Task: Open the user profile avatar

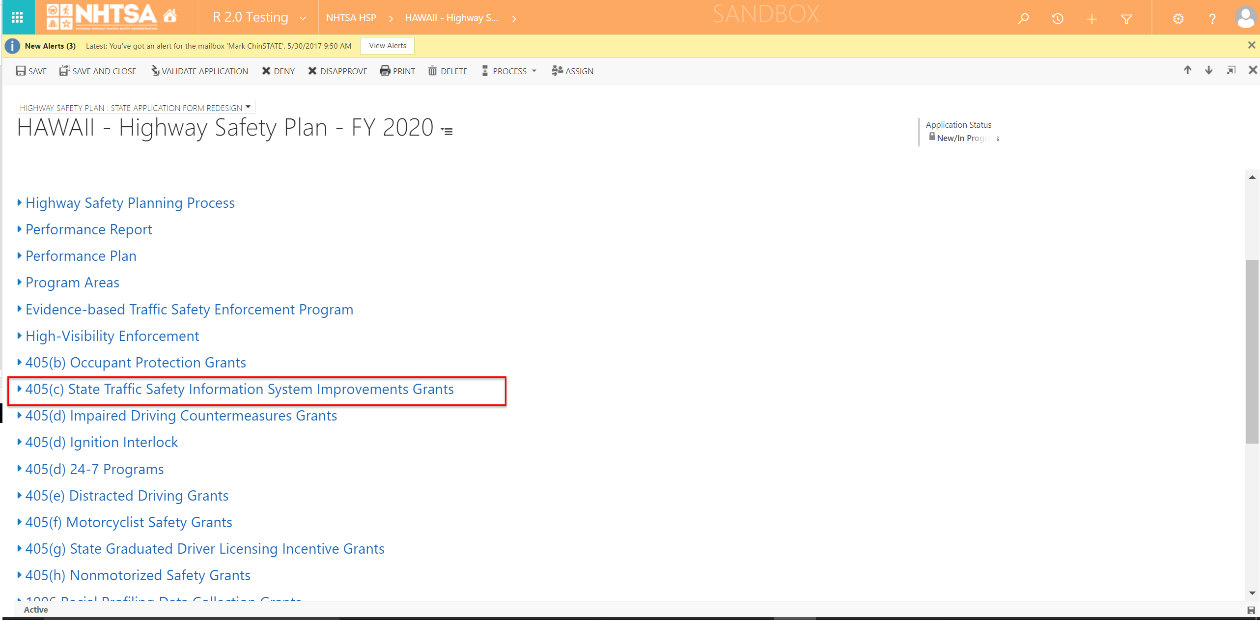Action: 1244,17
